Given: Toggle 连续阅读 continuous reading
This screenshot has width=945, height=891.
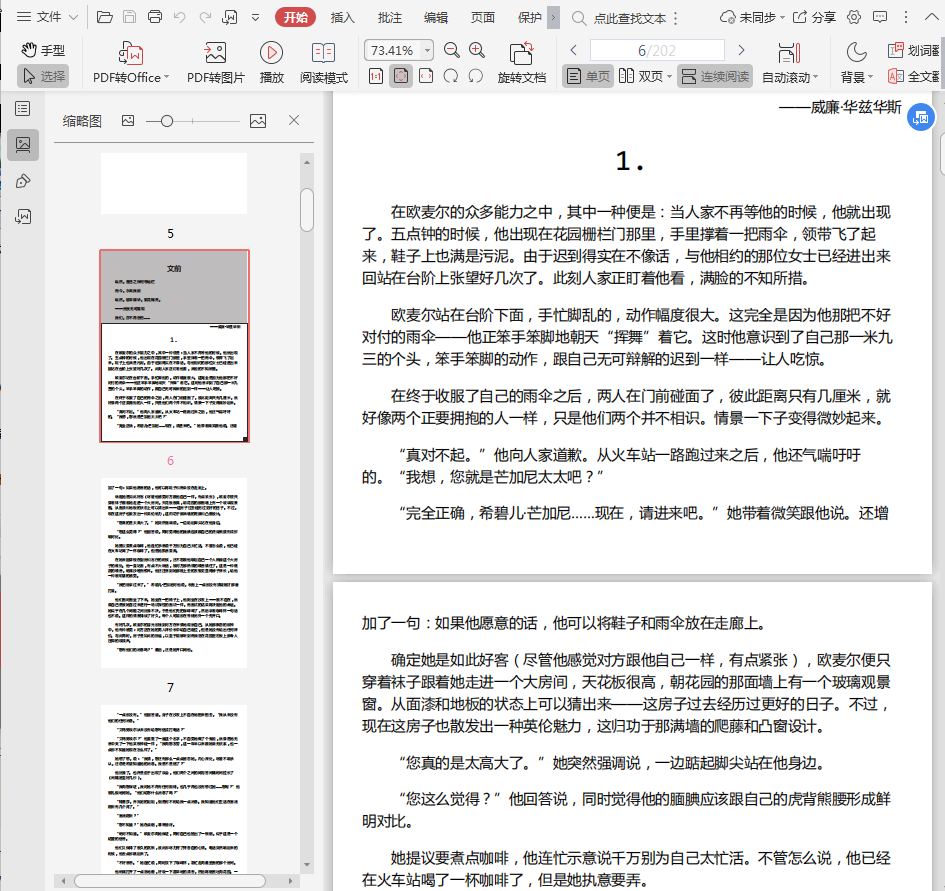Looking at the screenshot, I should [715, 76].
